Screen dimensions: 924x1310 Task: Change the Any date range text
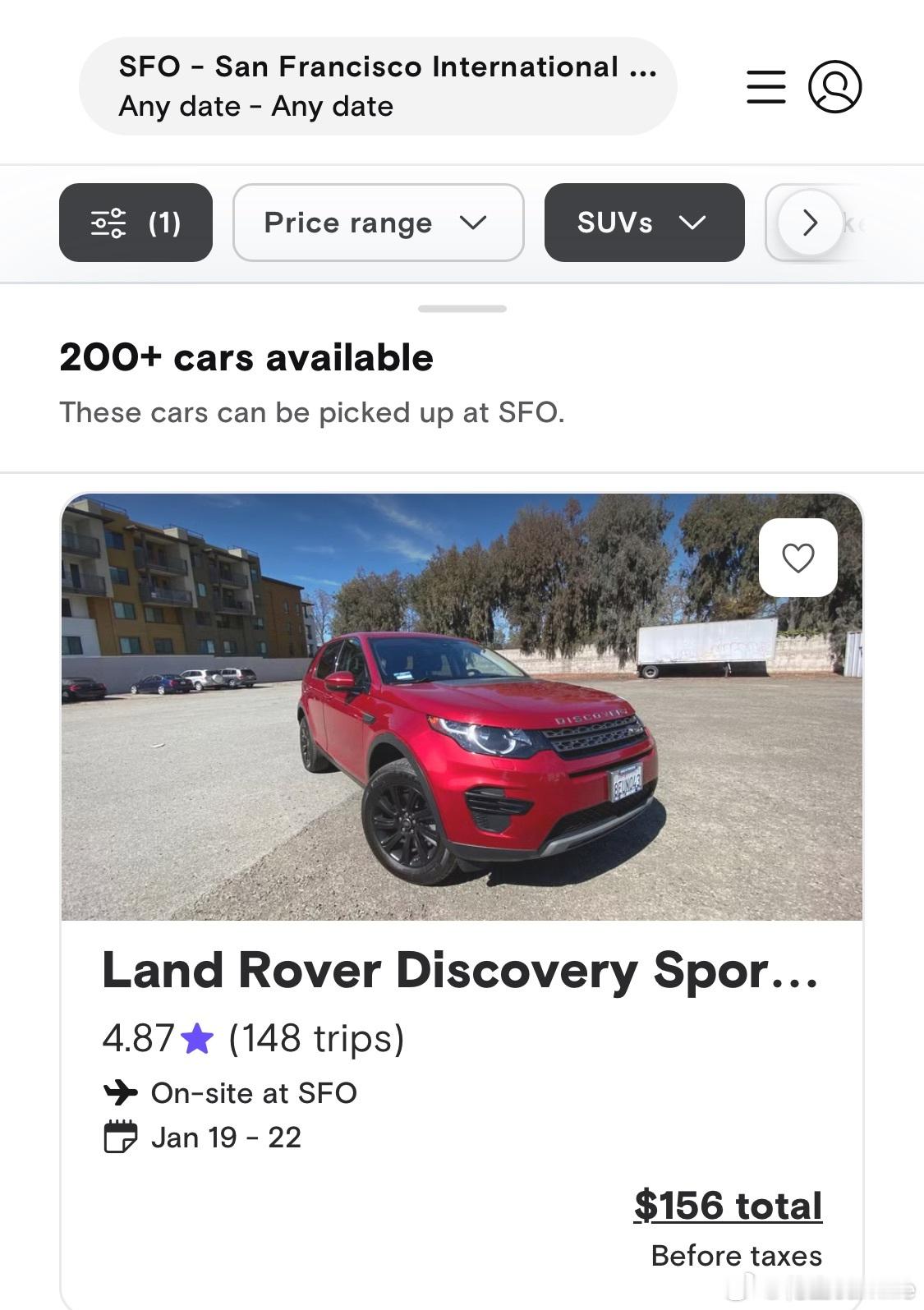tap(255, 107)
